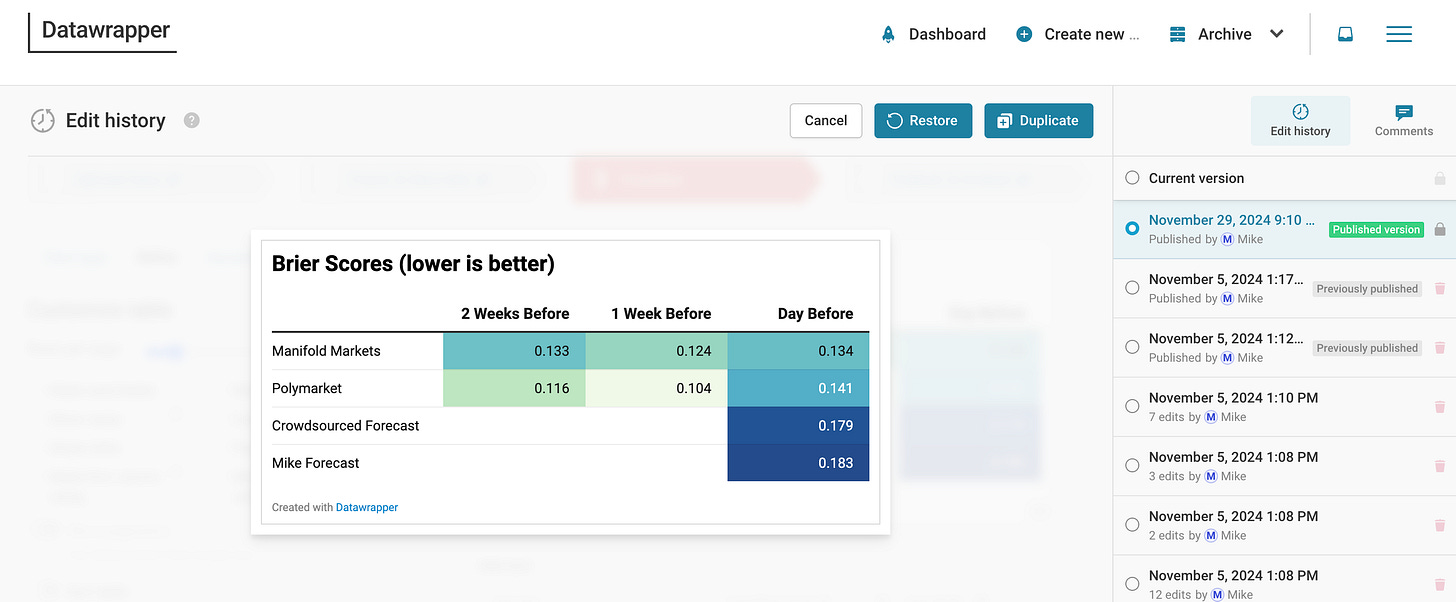
Task: Delete the 1:08 PM version with 2 edits
Action: point(1440,525)
